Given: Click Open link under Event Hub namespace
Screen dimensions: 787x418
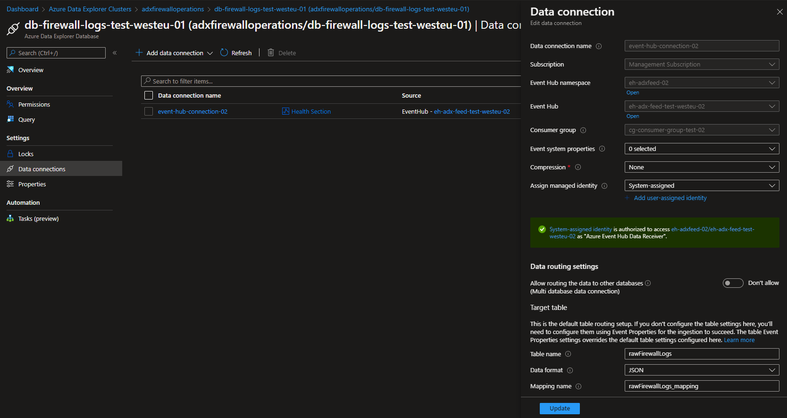Looking at the screenshot, I should tap(632, 92).
